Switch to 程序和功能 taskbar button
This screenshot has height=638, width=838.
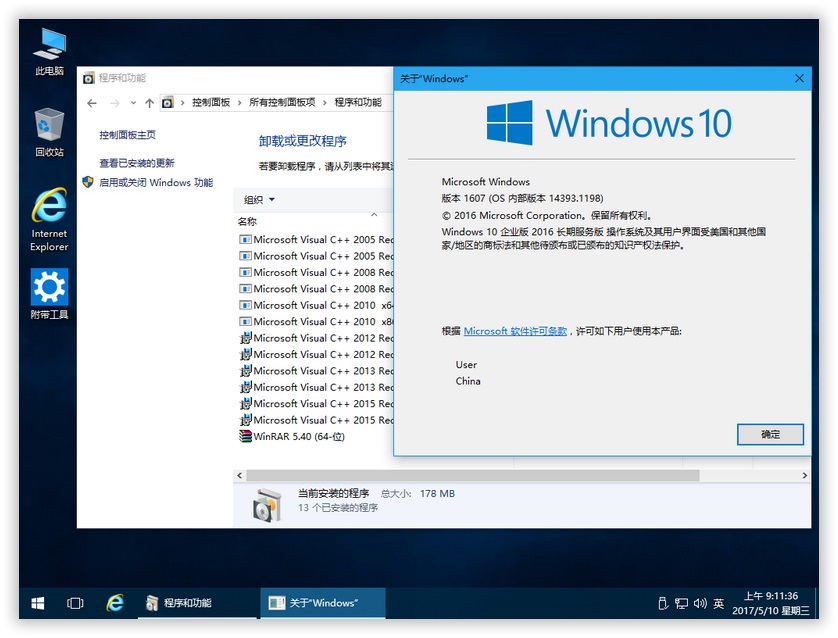pos(198,603)
